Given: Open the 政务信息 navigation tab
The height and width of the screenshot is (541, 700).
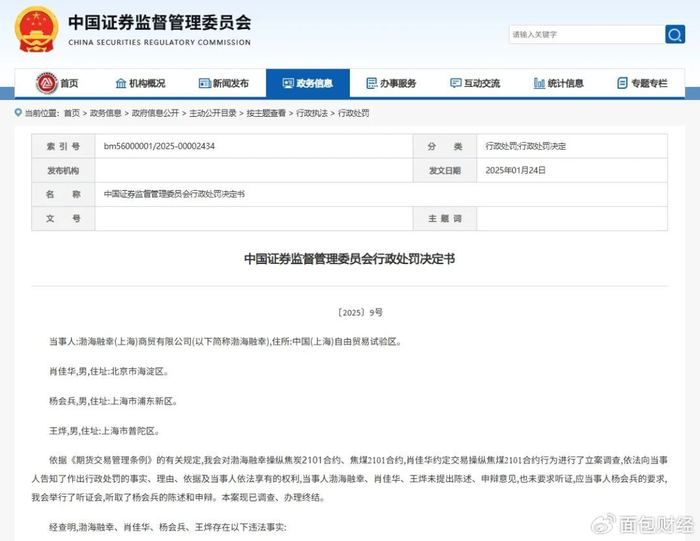Looking at the screenshot, I should tap(308, 83).
